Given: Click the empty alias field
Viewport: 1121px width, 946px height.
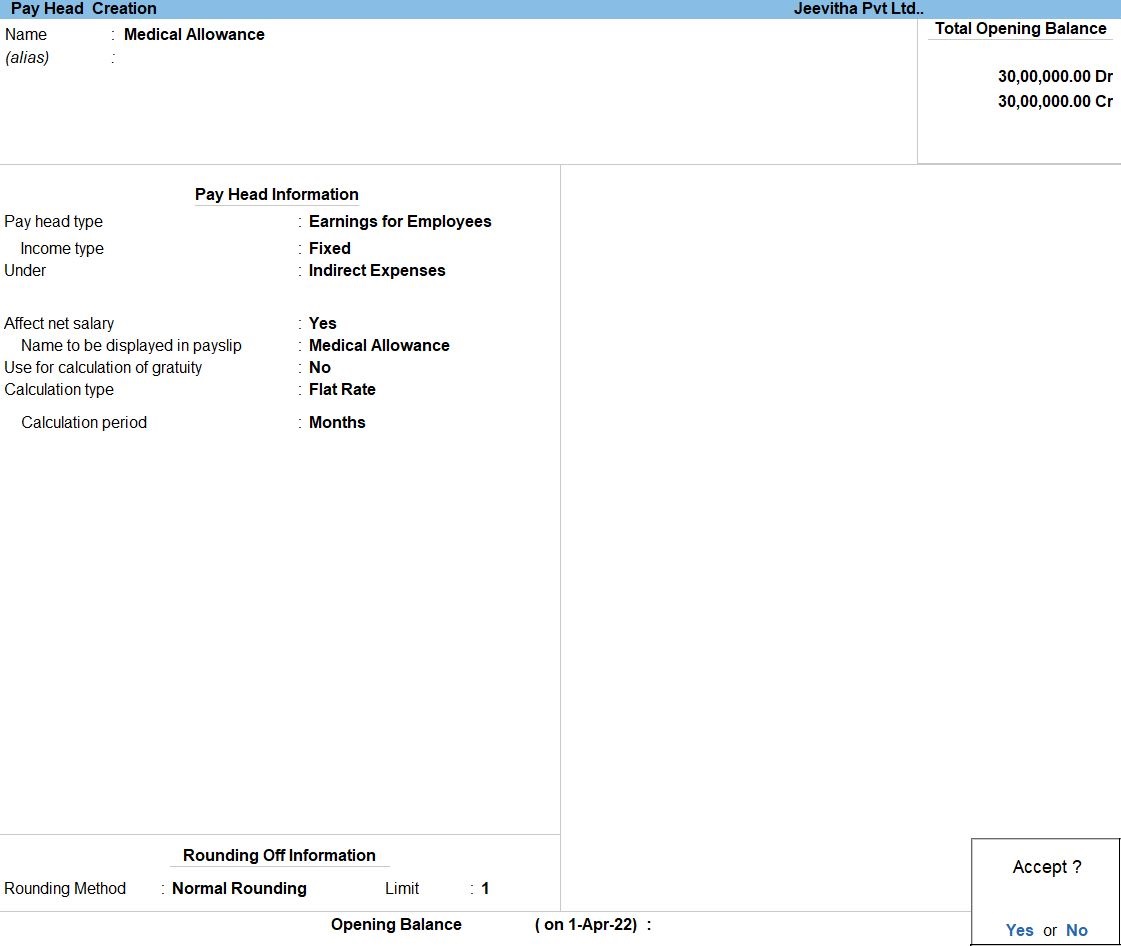Looking at the screenshot, I should point(200,58).
